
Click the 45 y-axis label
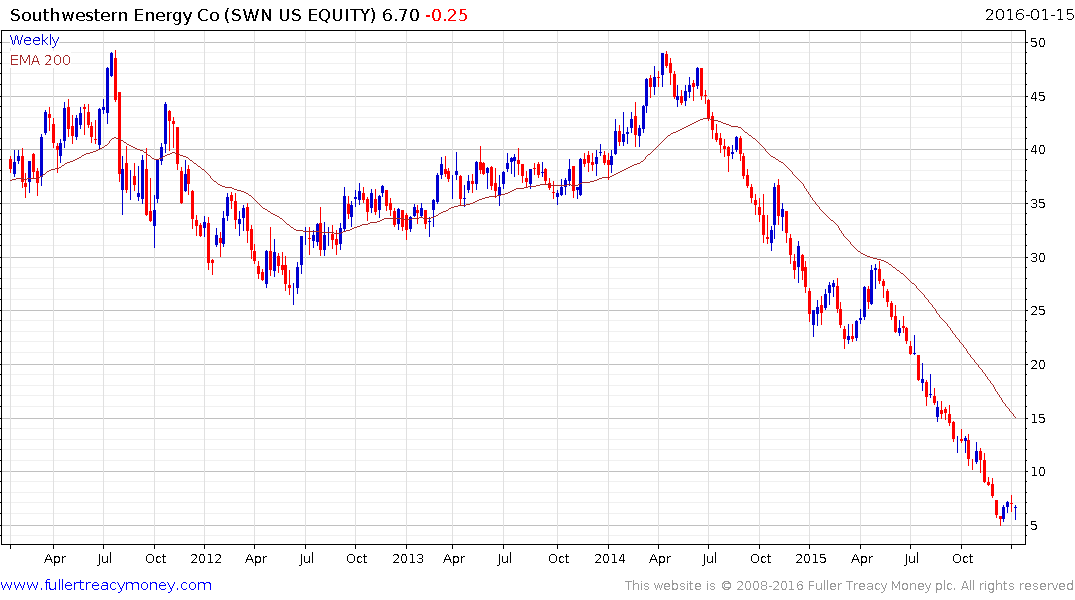coord(1037,97)
